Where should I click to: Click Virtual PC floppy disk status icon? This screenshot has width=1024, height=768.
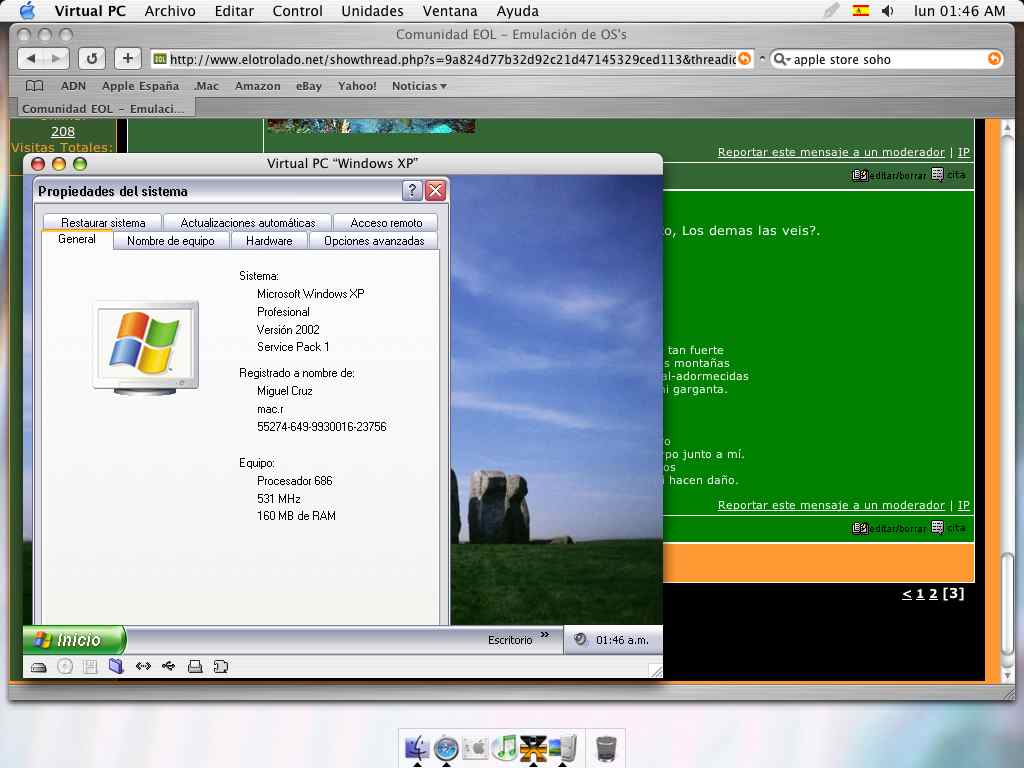point(90,666)
